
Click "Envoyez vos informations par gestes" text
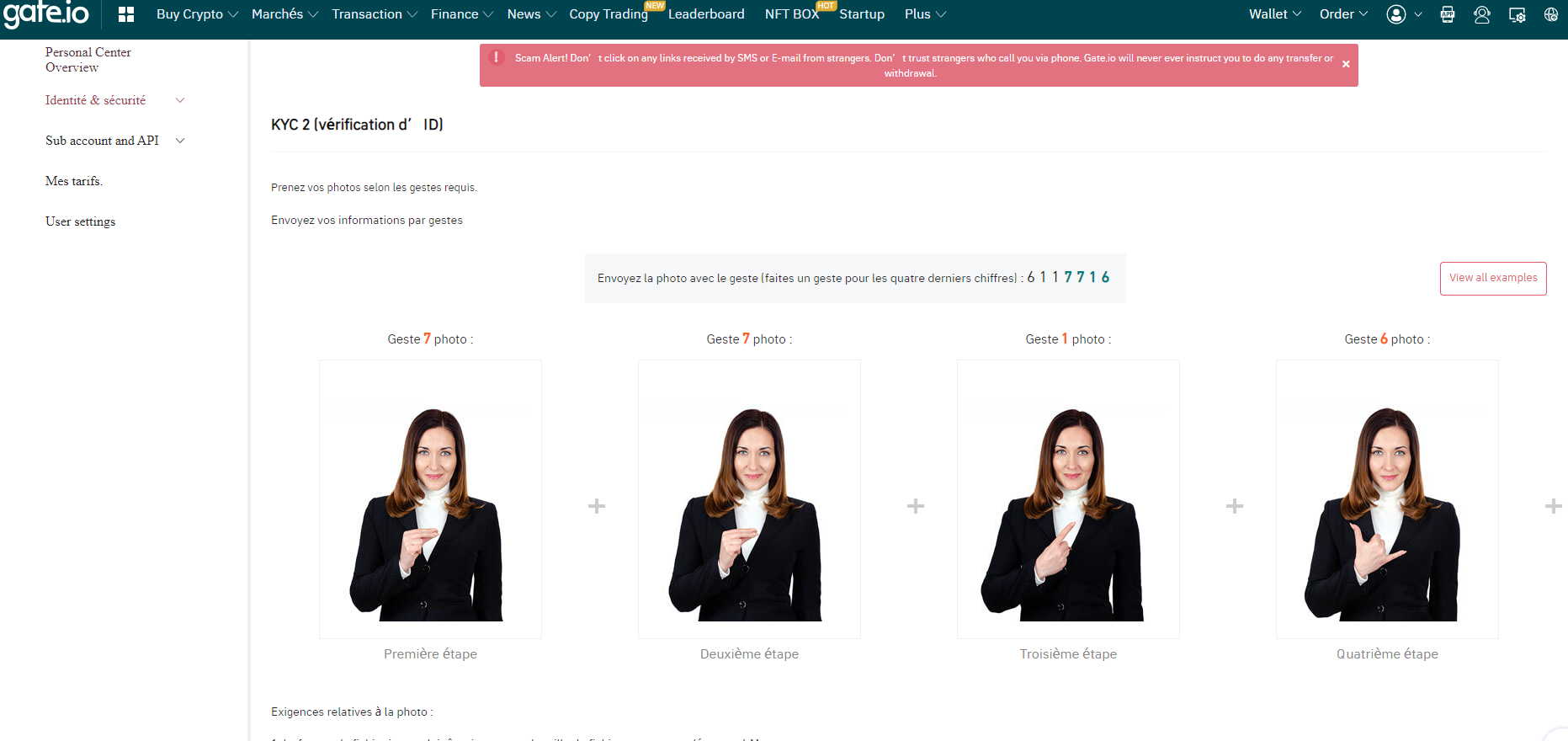367,221
